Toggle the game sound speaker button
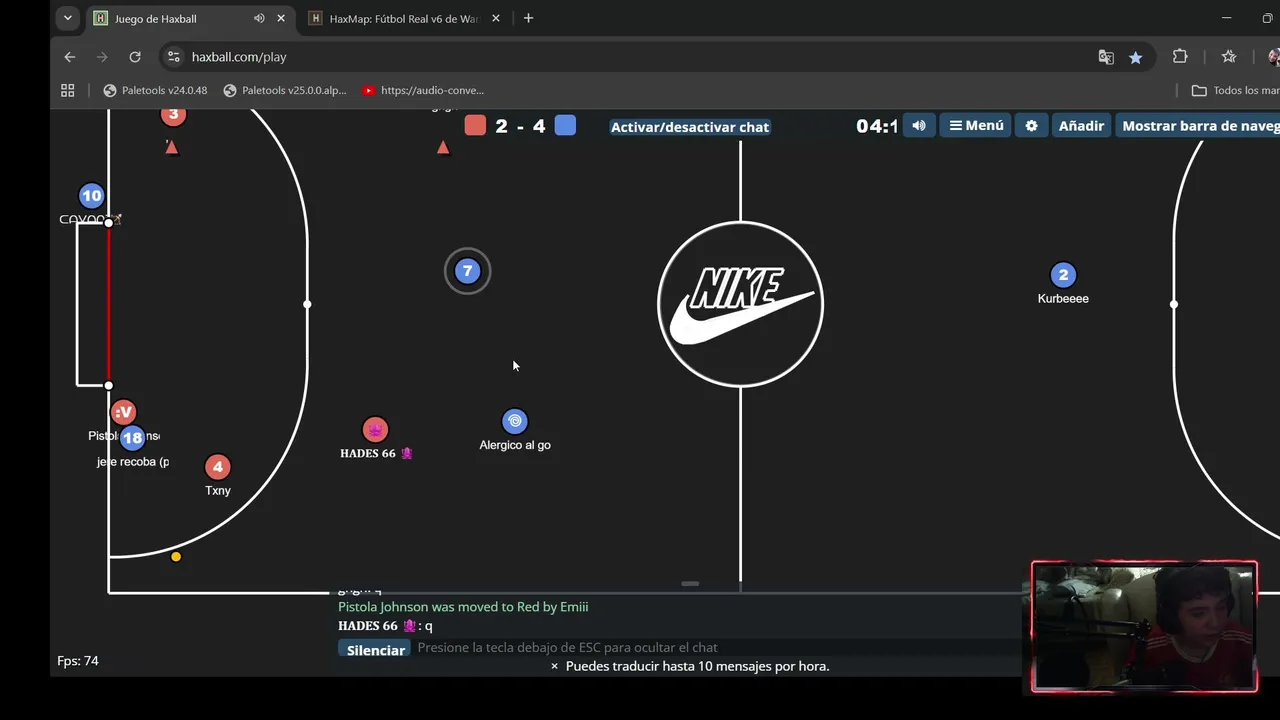The height and width of the screenshot is (720, 1280). (919, 125)
